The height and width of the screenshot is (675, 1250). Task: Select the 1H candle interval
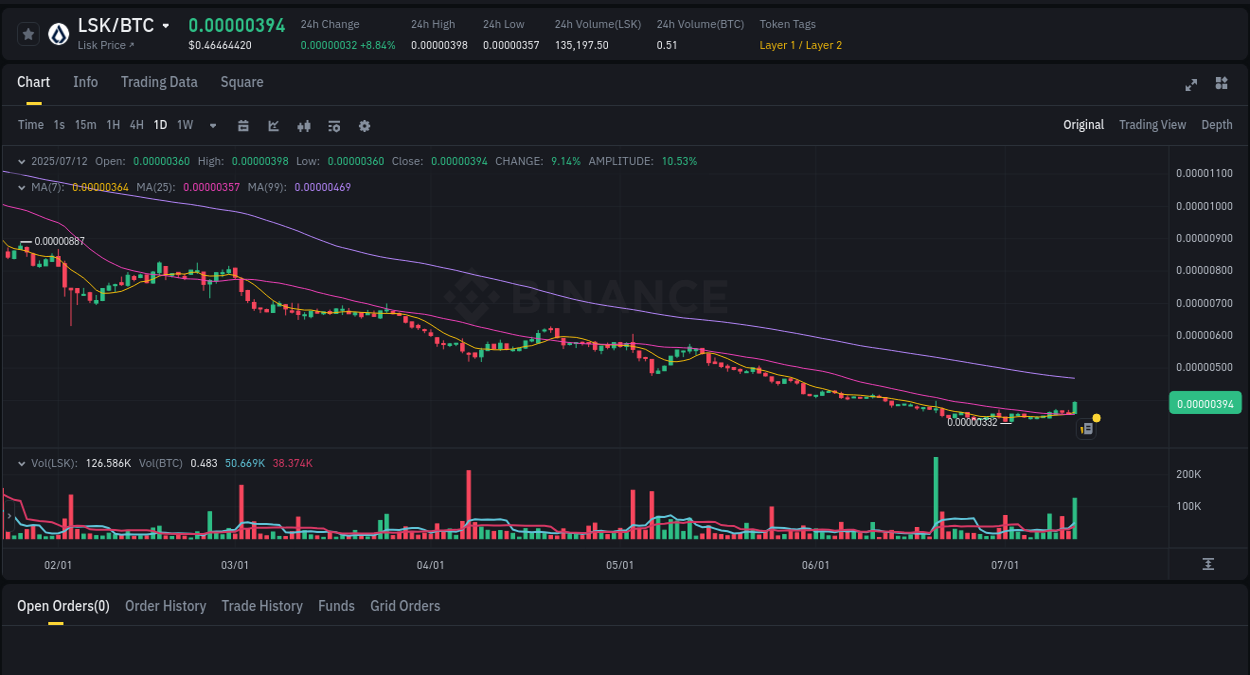point(113,125)
